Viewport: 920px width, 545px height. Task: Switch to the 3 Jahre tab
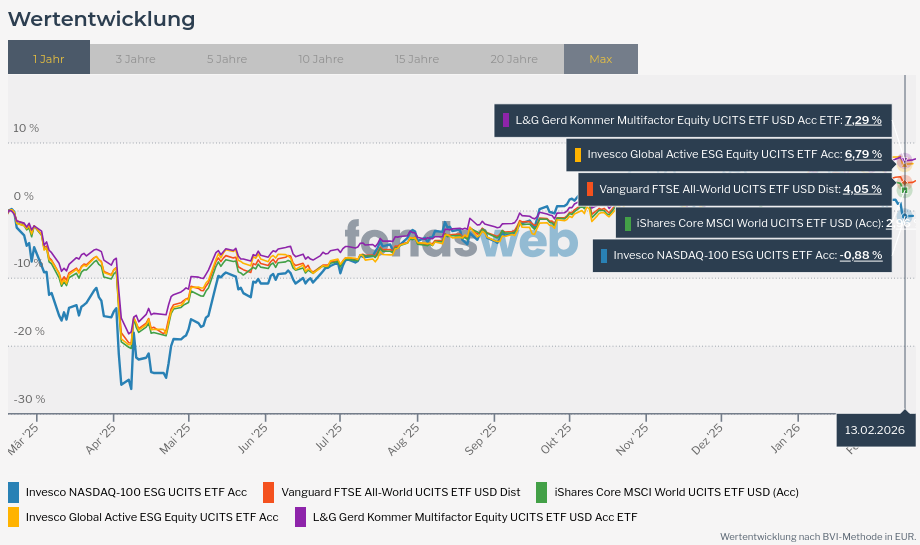point(136,59)
